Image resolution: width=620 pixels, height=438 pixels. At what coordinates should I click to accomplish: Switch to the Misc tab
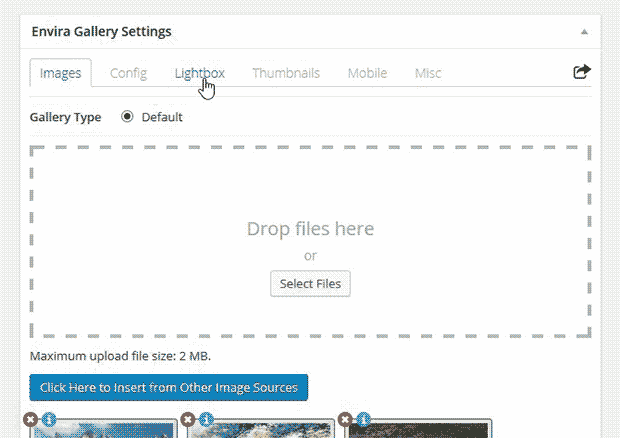(x=428, y=73)
